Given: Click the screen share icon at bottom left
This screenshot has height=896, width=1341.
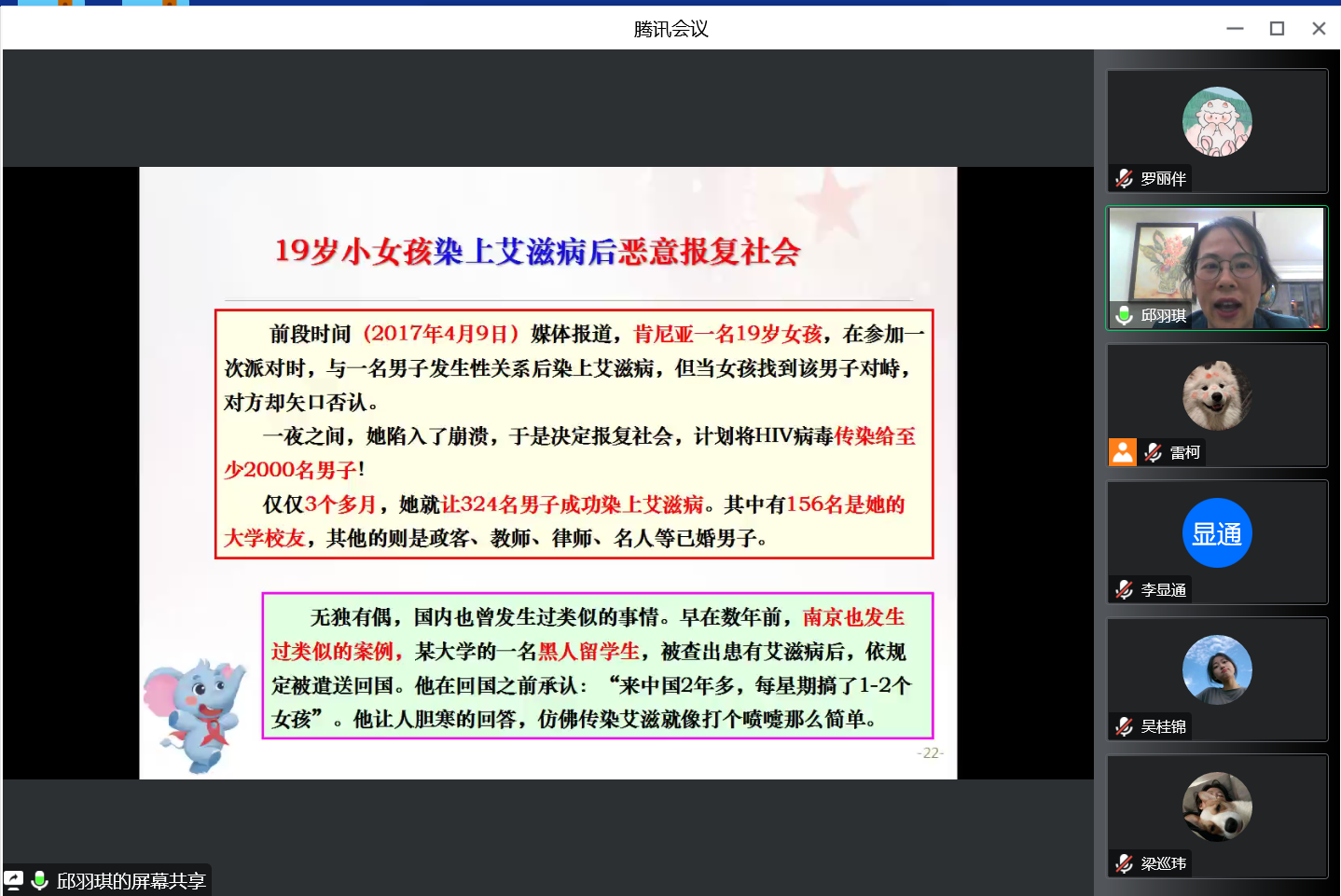Looking at the screenshot, I should tap(14, 880).
